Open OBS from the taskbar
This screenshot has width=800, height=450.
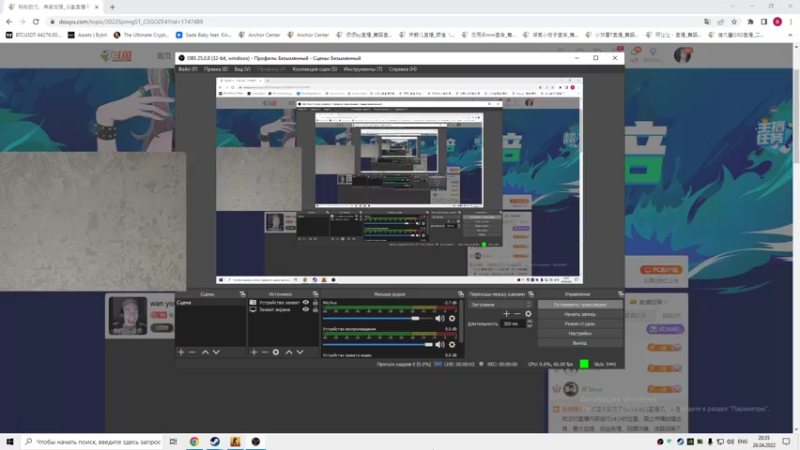[x=256, y=441]
